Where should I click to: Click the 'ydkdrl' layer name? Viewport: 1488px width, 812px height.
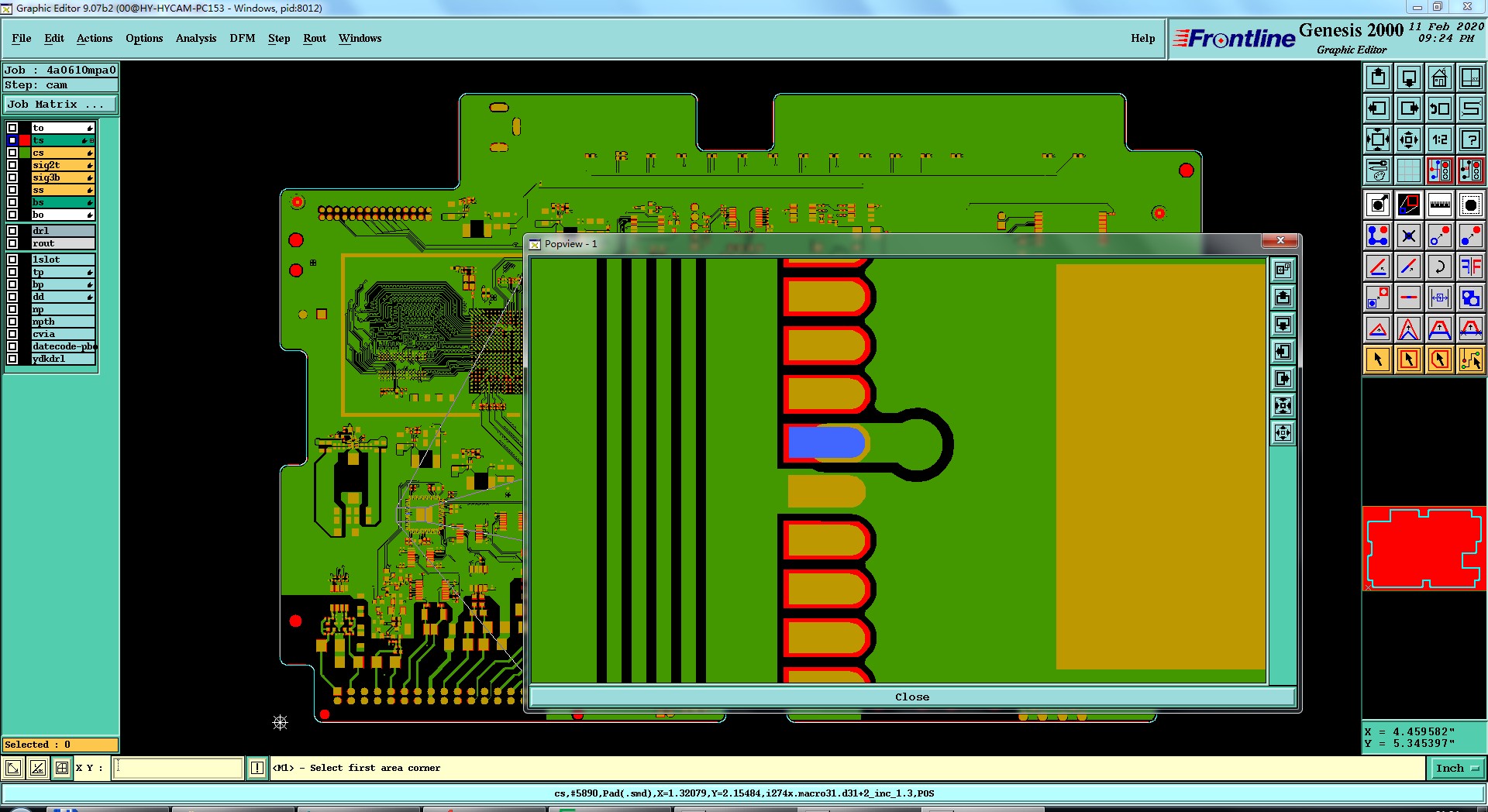63,359
